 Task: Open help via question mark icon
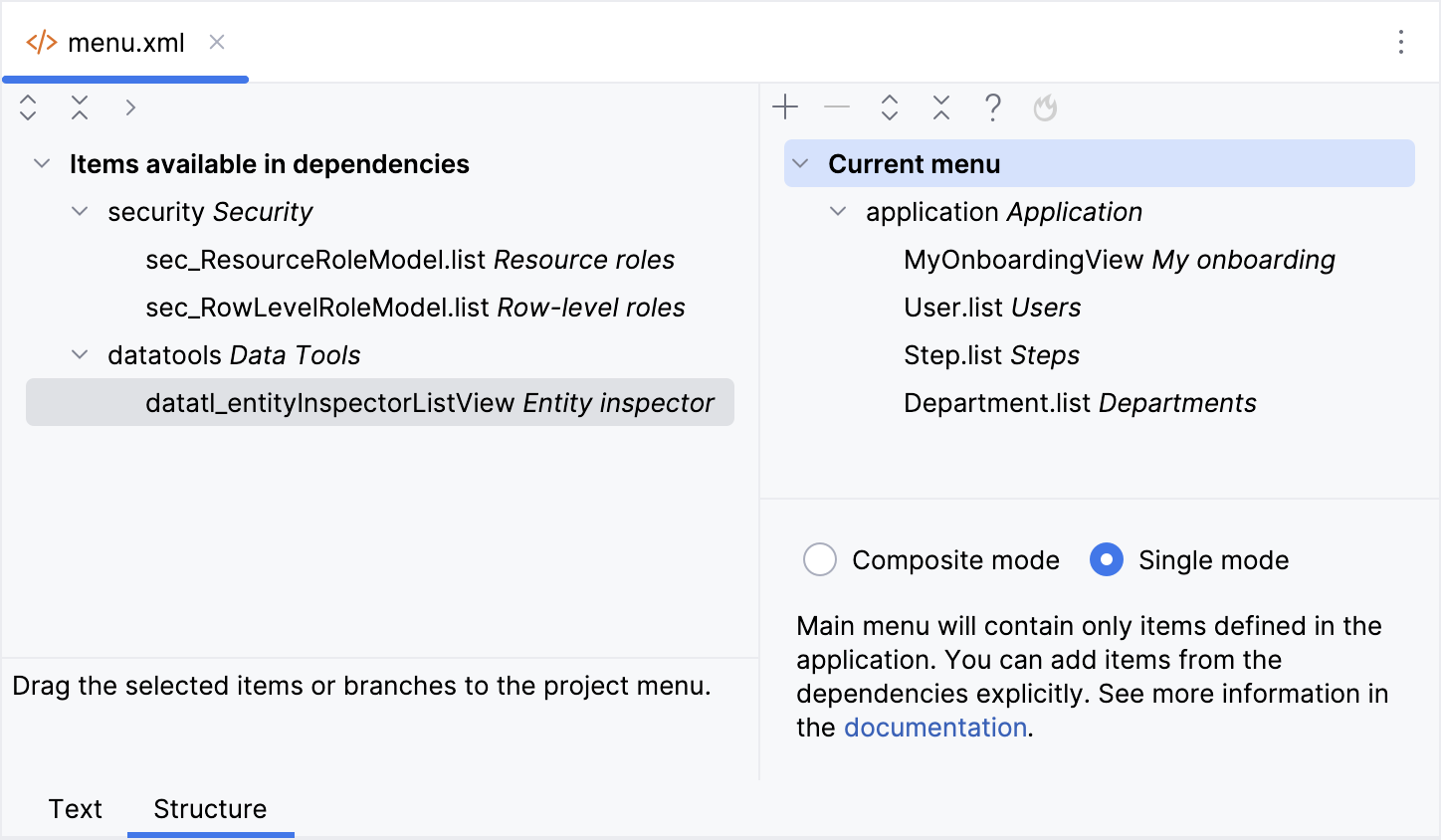pyautogui.click(x=992, y=107)
